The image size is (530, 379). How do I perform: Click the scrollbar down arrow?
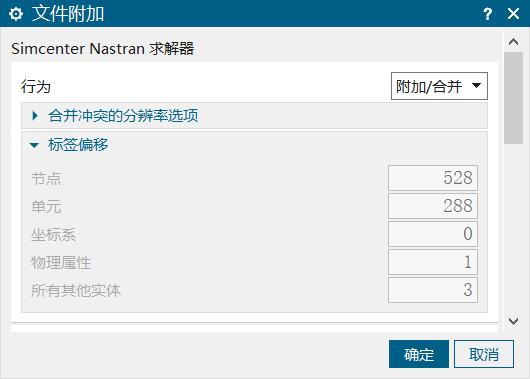click(513, 321)
